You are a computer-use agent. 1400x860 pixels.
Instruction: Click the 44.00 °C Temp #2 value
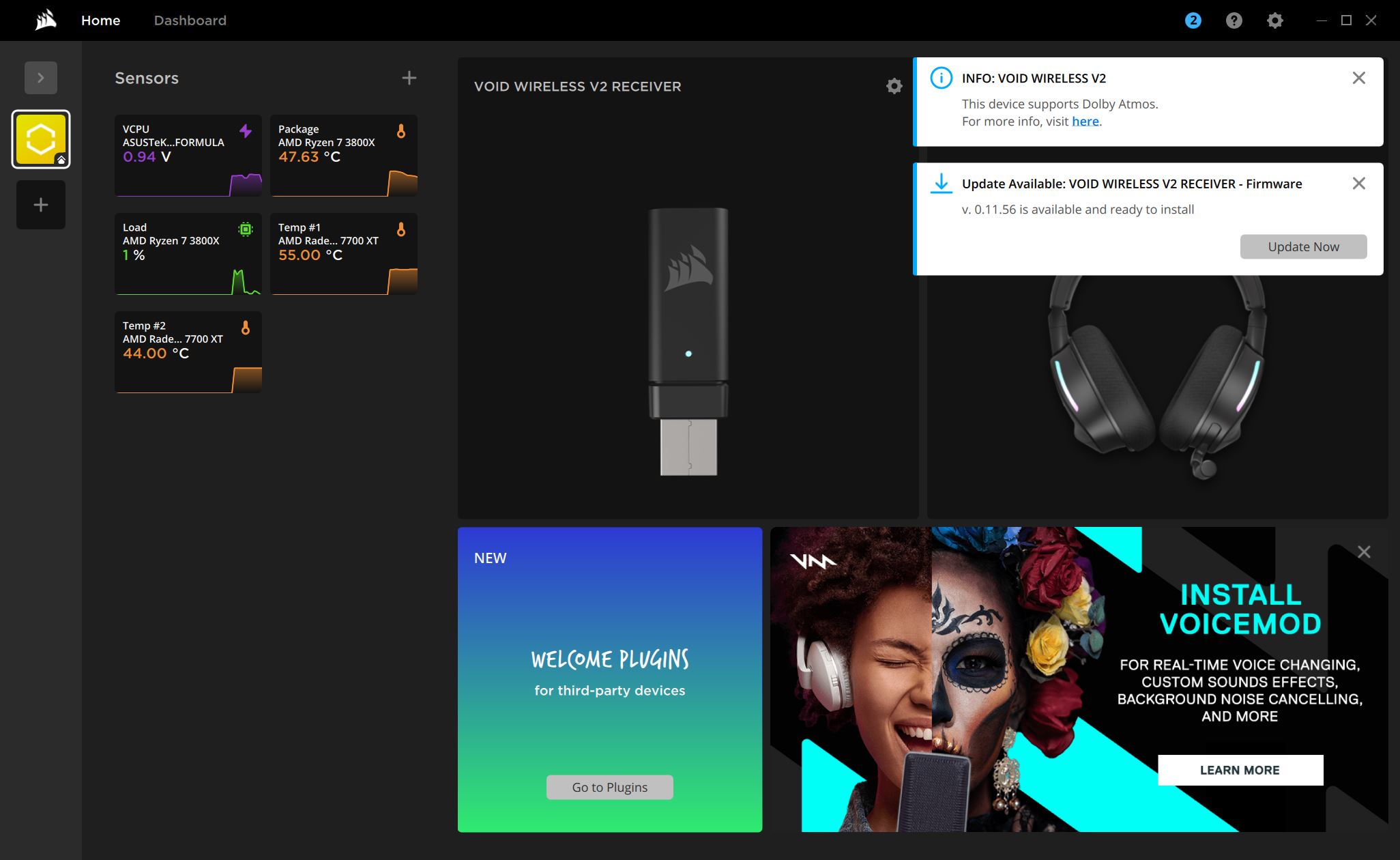click(156, 353)
